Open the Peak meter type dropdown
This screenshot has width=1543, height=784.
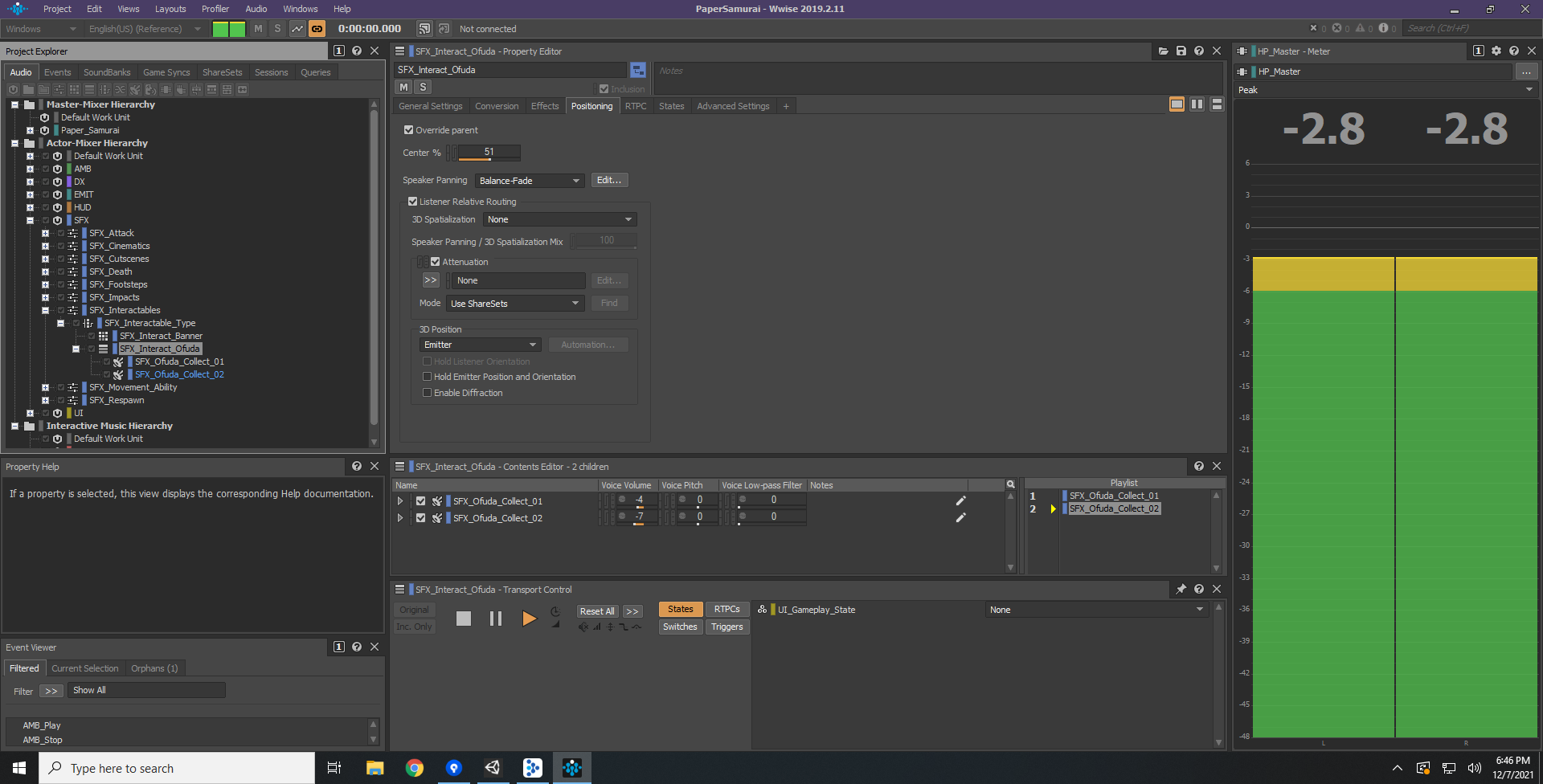coord(1385,90)
